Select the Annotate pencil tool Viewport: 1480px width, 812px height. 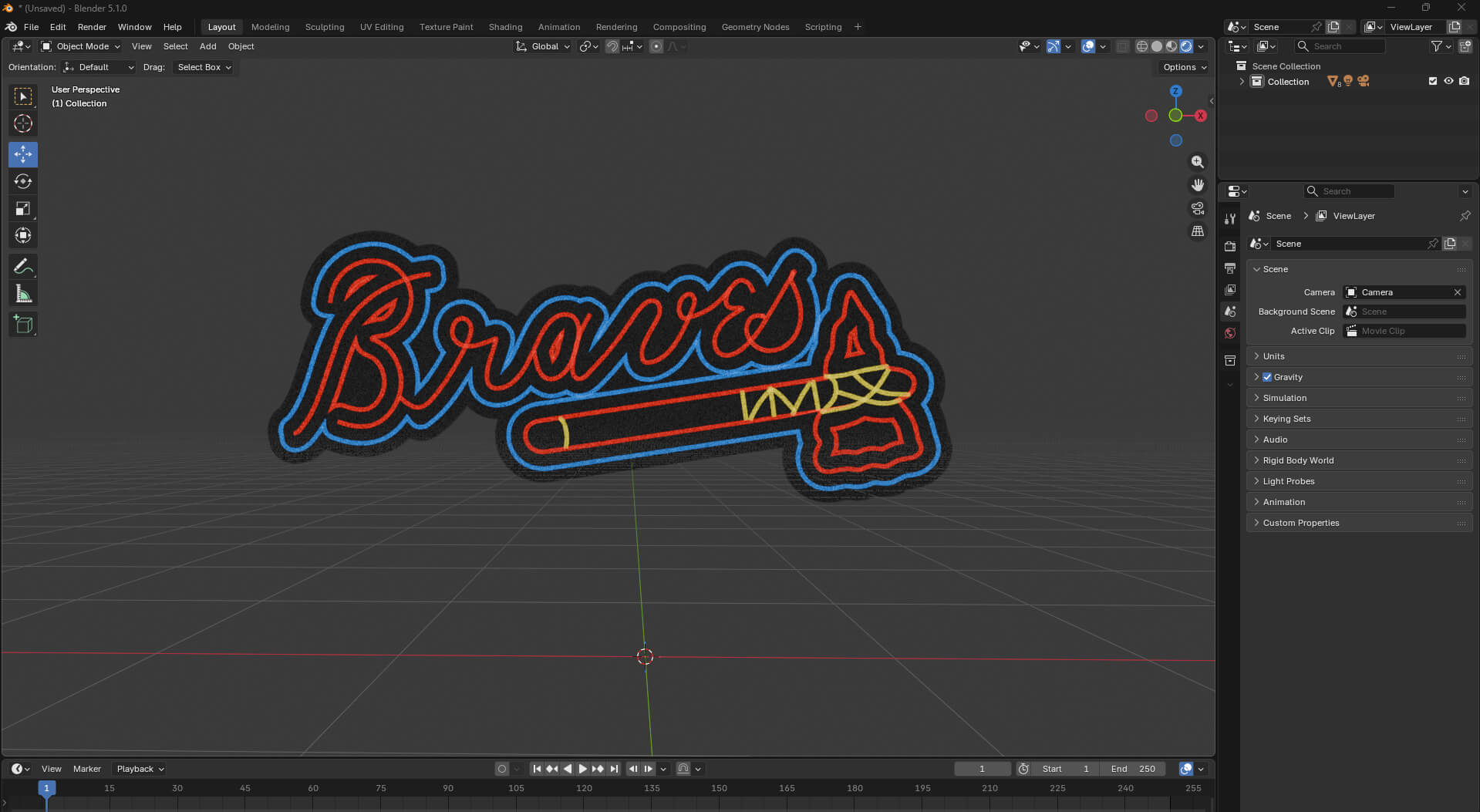click(x=23, y=267)
